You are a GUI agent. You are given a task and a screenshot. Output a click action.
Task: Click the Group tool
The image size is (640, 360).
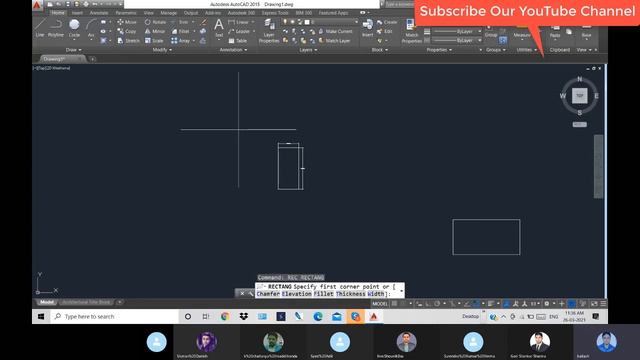491,31
